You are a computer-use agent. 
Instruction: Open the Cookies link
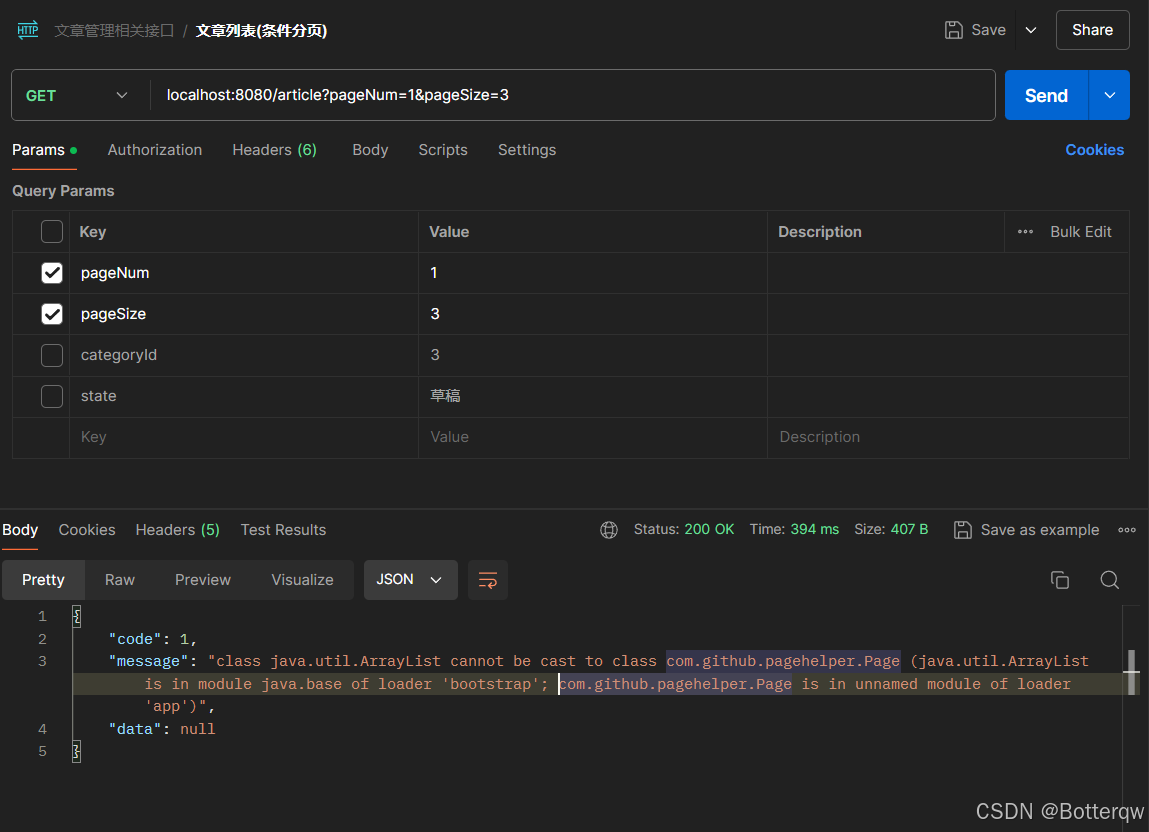click(x=1094, y=150)
